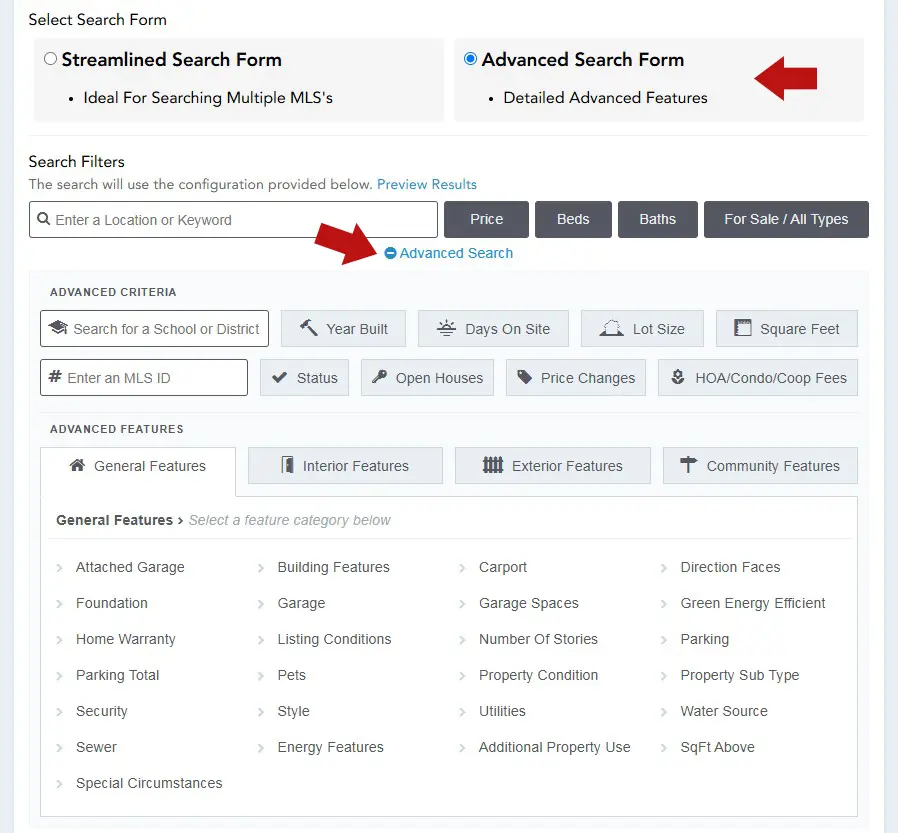Collapse the Advanced Search section

click(448, 253)
